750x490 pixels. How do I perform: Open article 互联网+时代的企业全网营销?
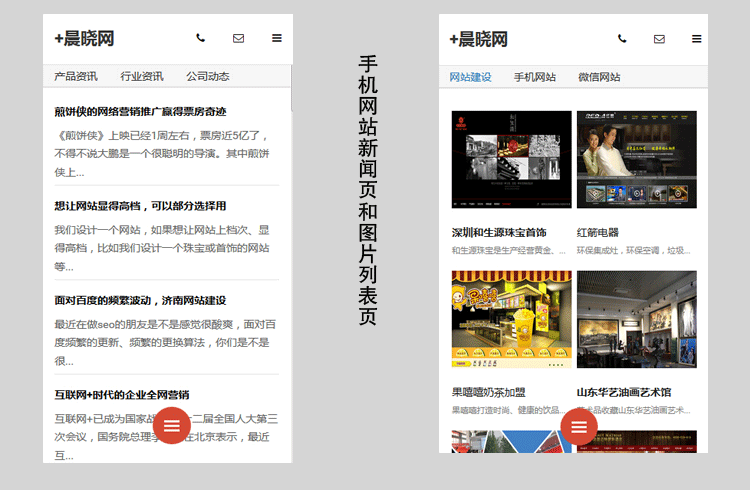[x=121, y=394]
